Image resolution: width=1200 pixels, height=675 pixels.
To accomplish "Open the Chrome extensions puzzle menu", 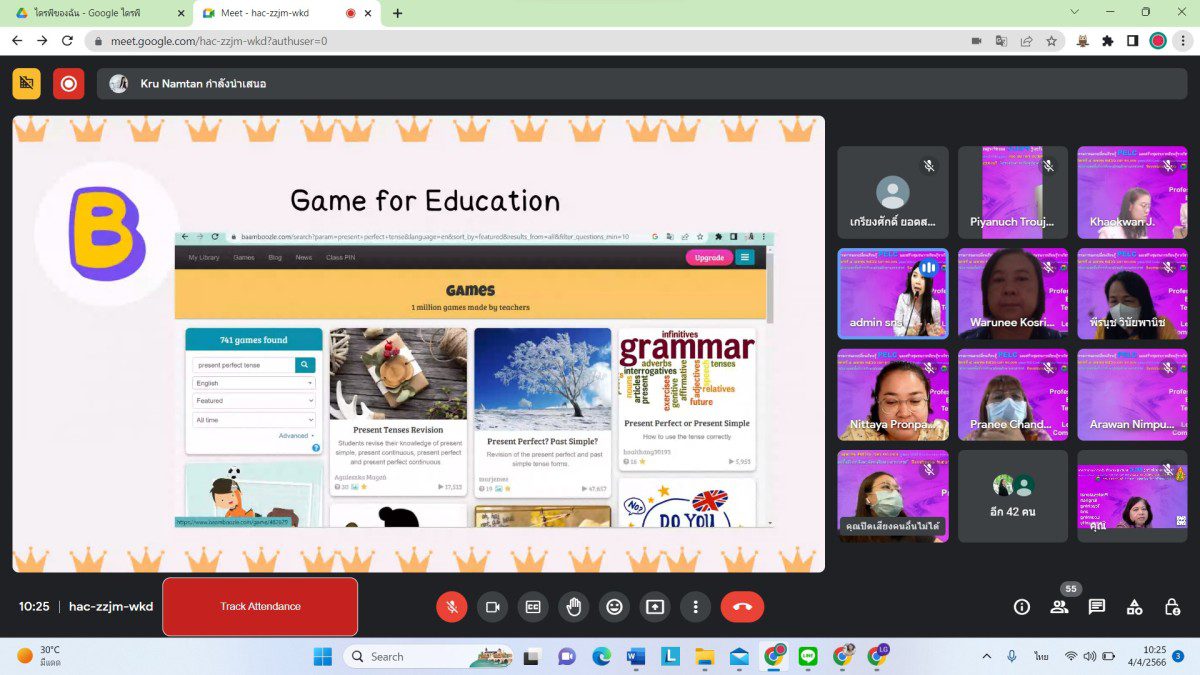I will click(x=1108, y=41).
